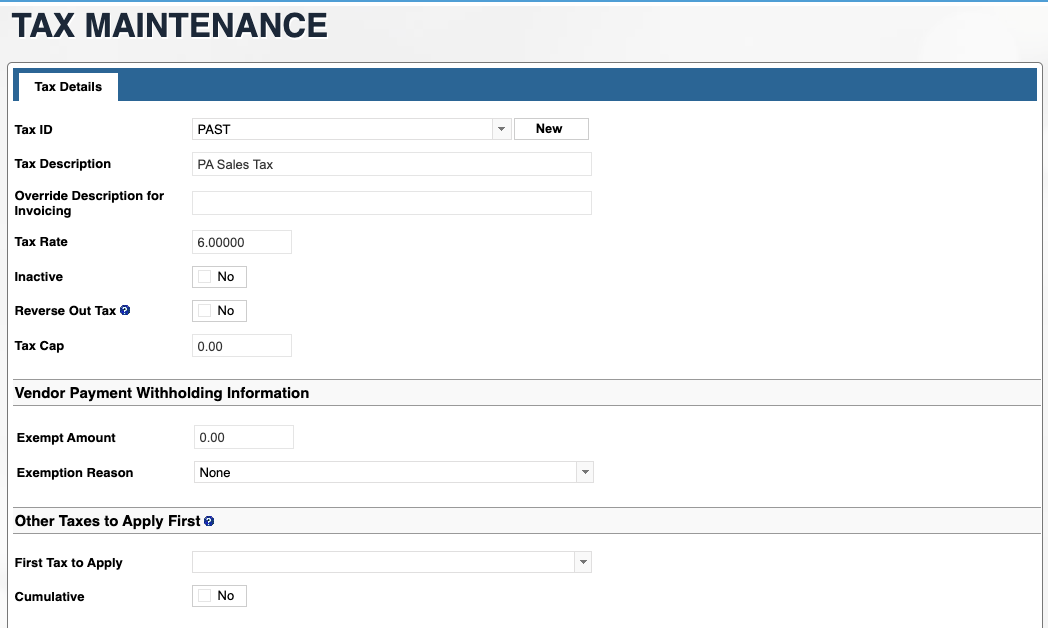This screenshot has height=628, width=1048.
Task: Click the Reverse Out Tax help icon
Action: click(125, 311)
